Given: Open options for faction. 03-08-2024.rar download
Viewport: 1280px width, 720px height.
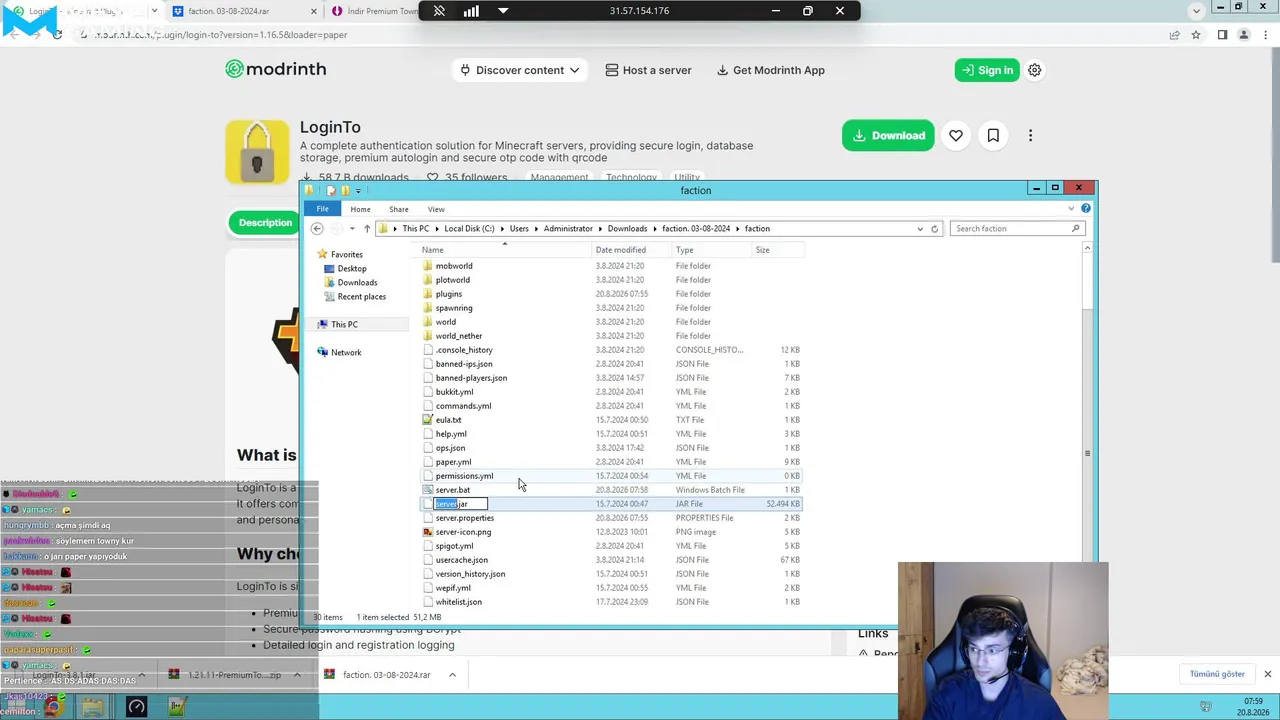Looking at the screenshot, I should (452, 675).
